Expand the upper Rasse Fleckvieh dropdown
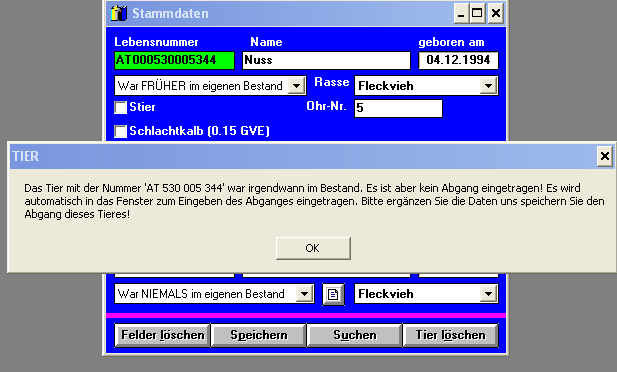 pyautogui.click(x=488, y=85)
